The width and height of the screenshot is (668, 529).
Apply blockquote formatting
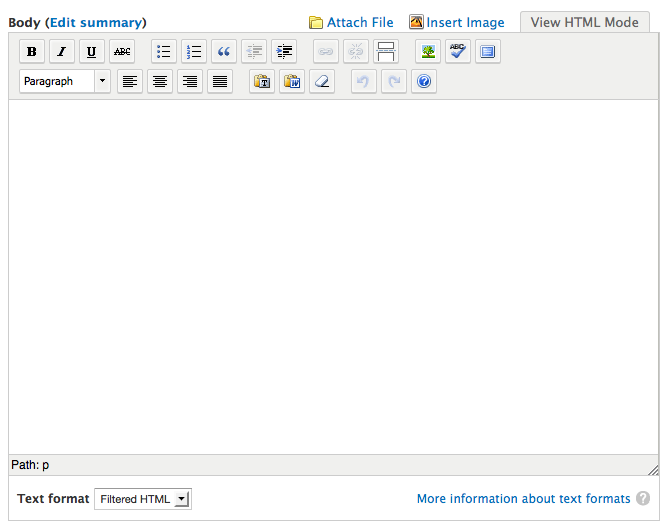tap(224, 52)
